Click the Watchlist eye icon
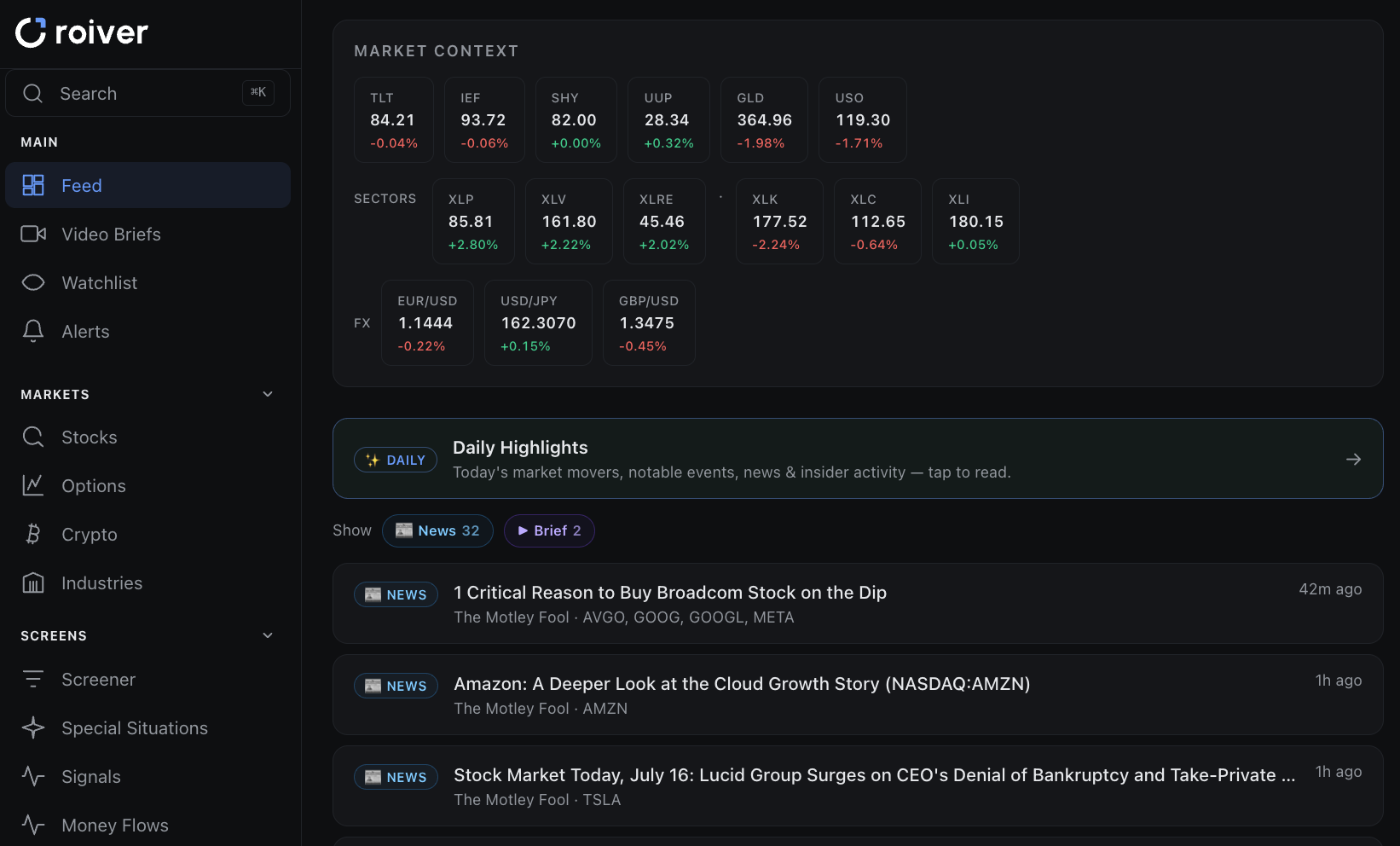Viewport: 1400px width, 846px height. click(x=33, y=282)
